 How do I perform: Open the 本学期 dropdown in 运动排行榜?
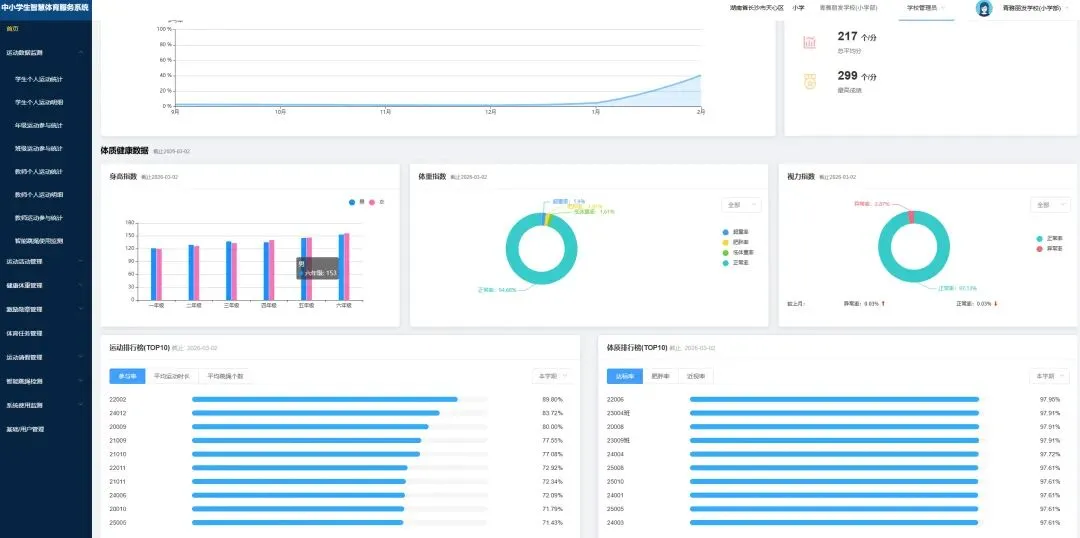click(x=552, y=376)
